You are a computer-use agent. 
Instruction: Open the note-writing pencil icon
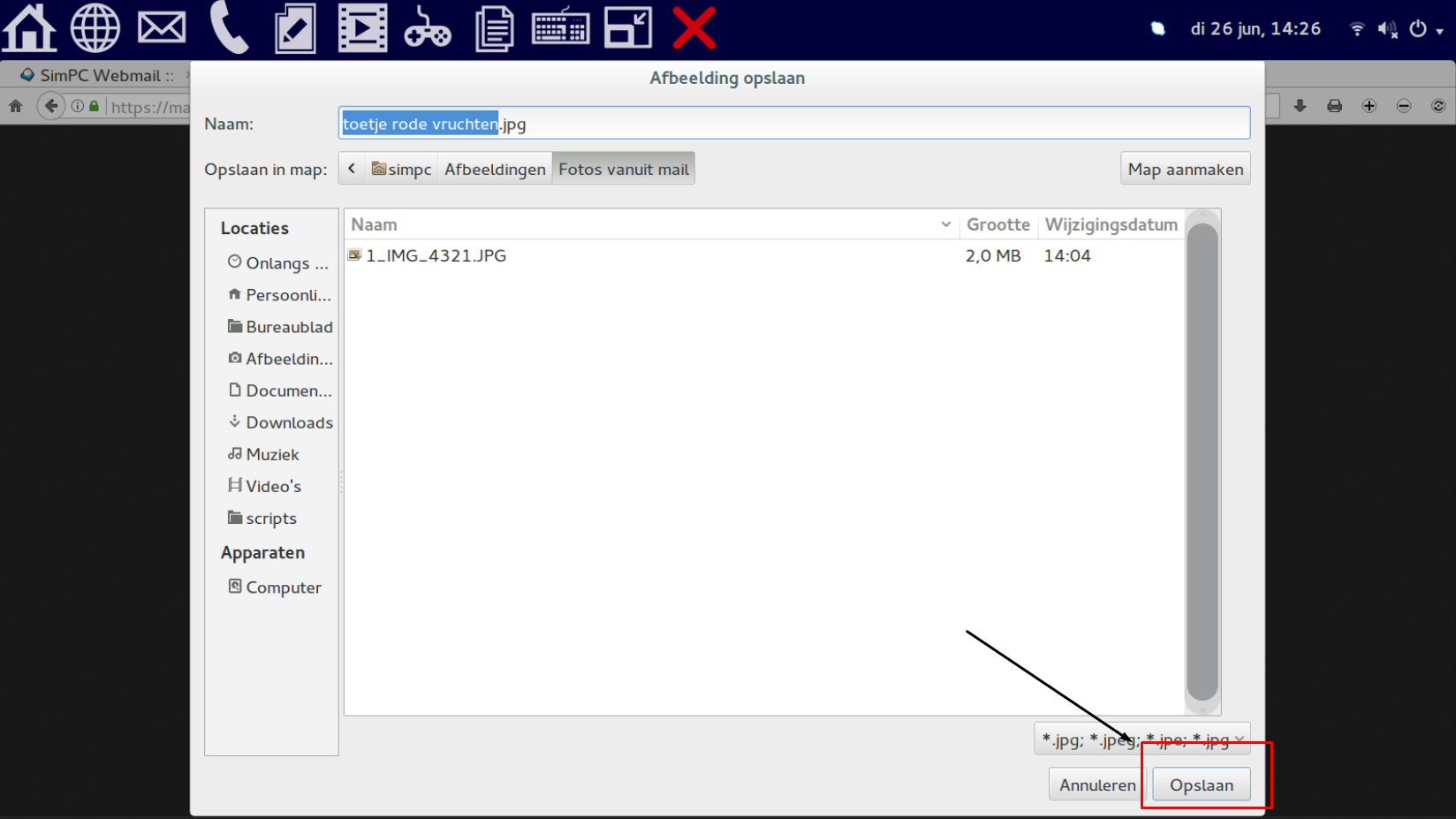coord(295,27)
